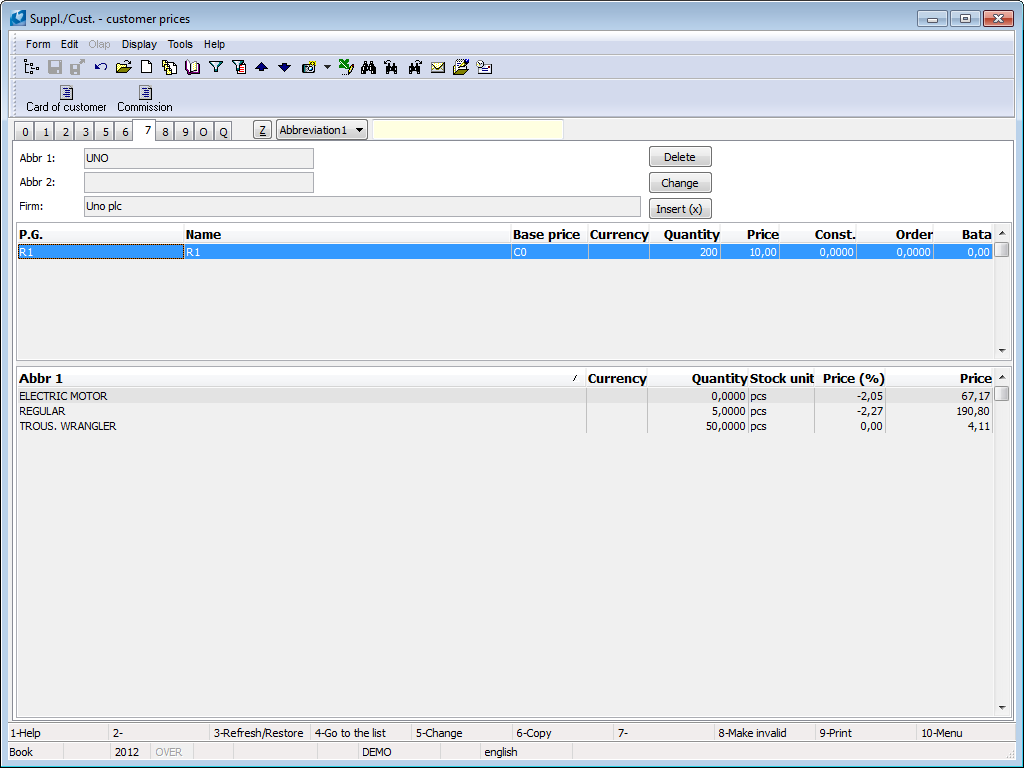Switch to tab 2
Screen dimensions: 1024x768
click(65, 132)
